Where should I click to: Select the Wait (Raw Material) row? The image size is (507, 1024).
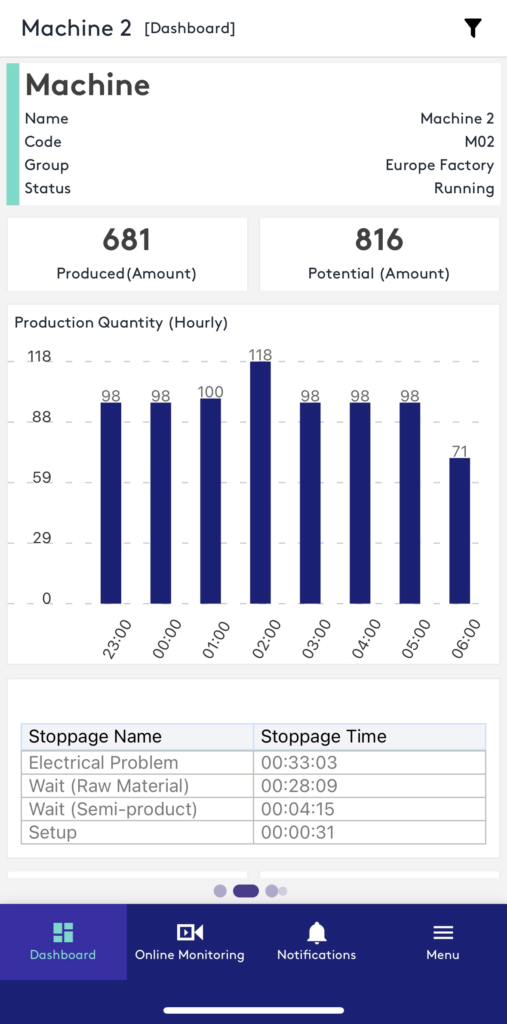(254, 786)
